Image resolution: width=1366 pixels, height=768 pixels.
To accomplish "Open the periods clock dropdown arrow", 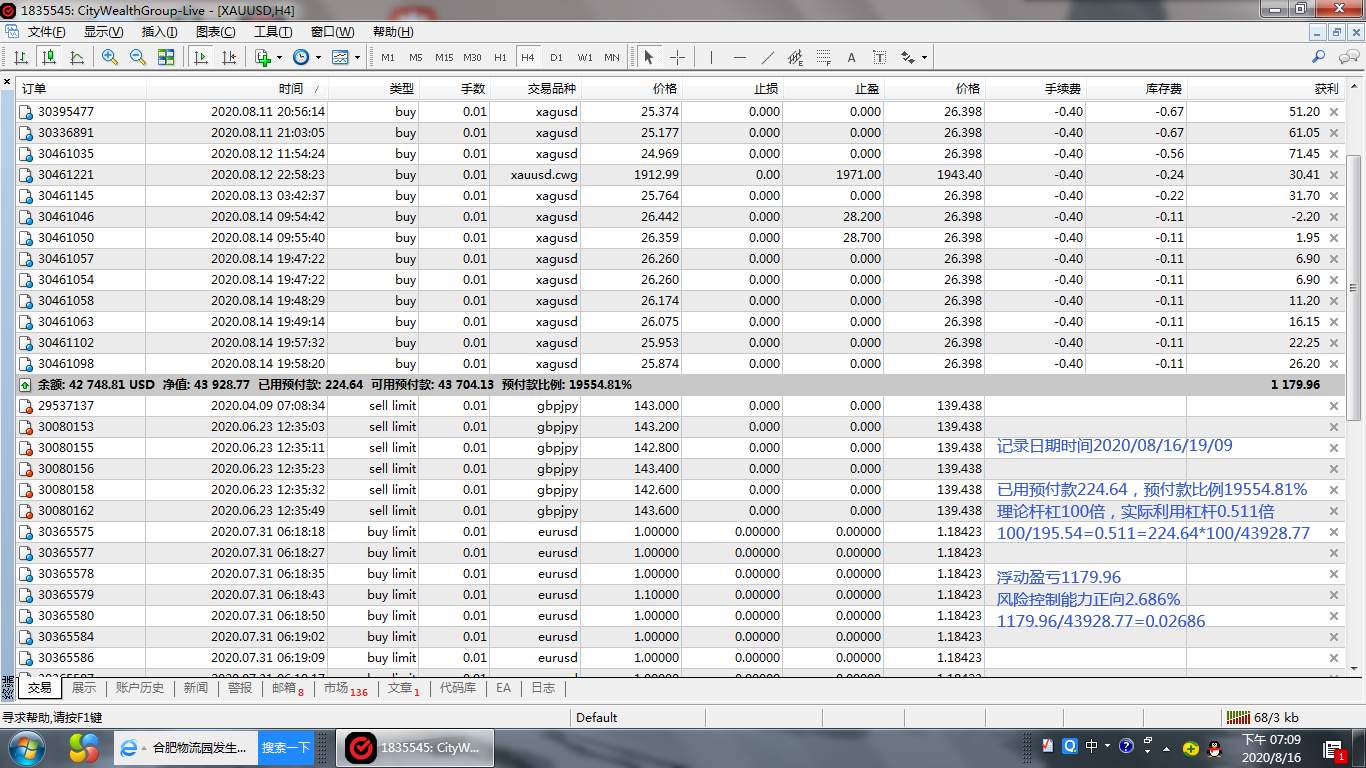I will [317, 58].
